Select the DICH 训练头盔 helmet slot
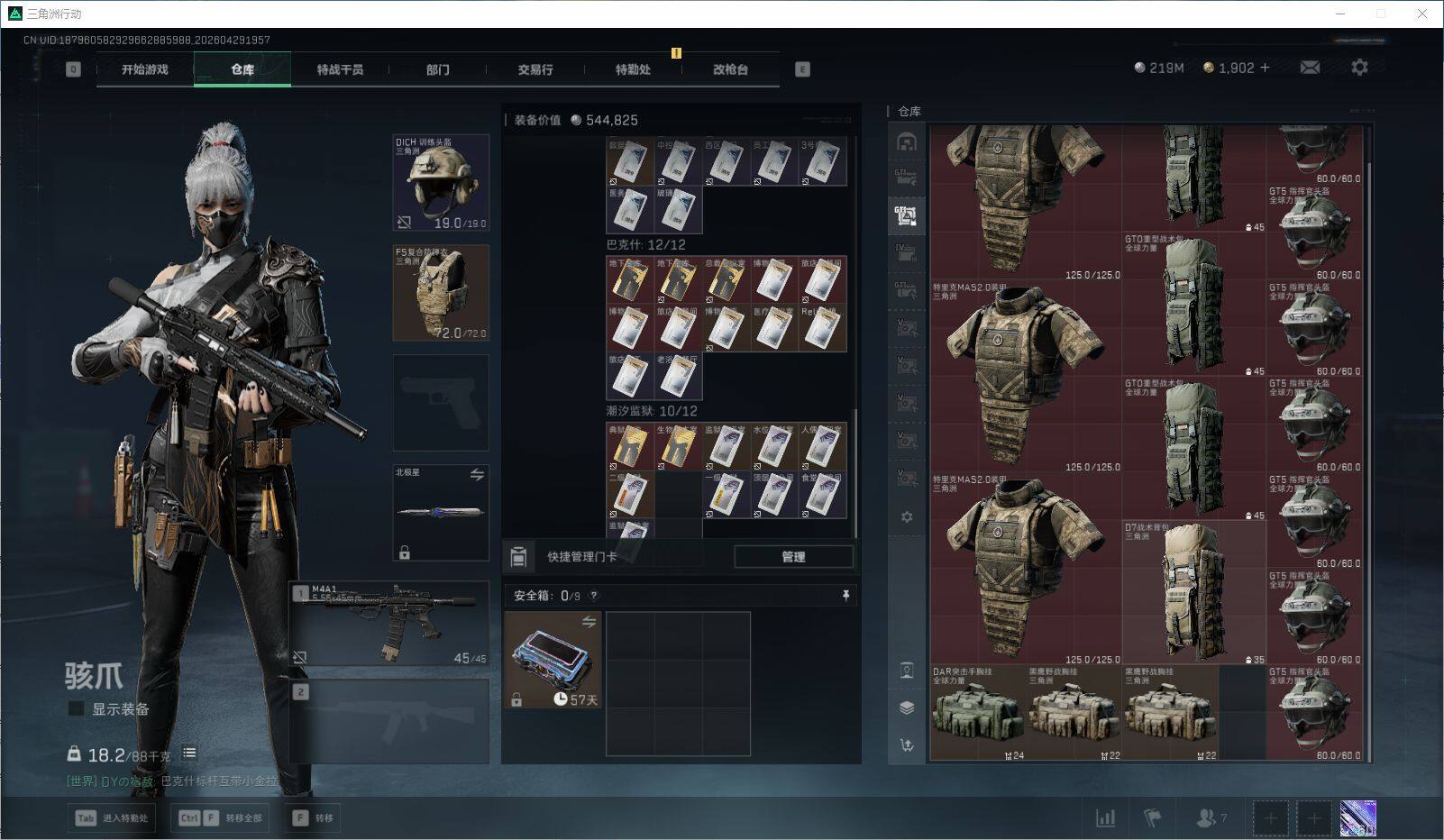The width and height of the screenshot is (1444, 840). pos(441,183)
